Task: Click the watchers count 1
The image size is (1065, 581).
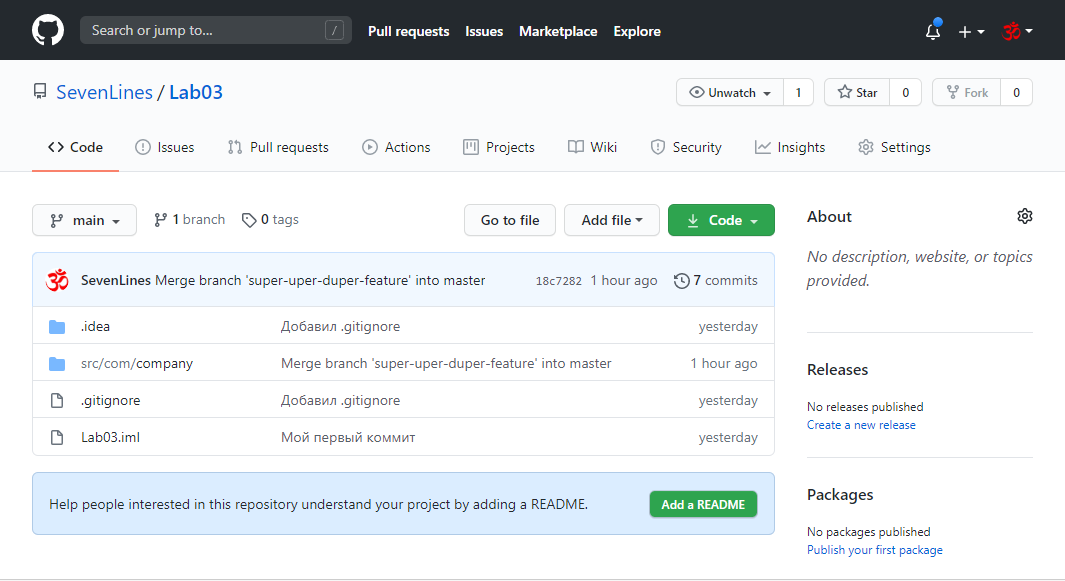Action: click(x=798, y=92)
